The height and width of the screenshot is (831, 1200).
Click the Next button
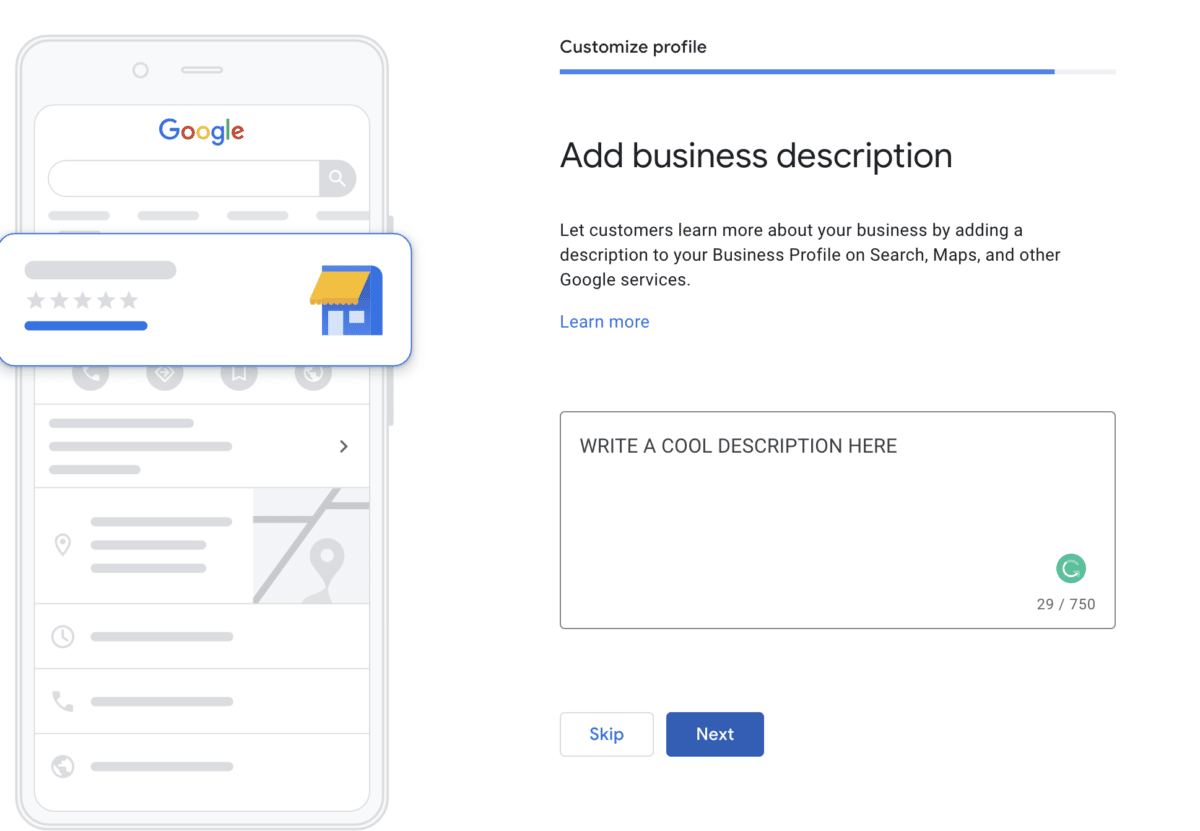point(715,734)
